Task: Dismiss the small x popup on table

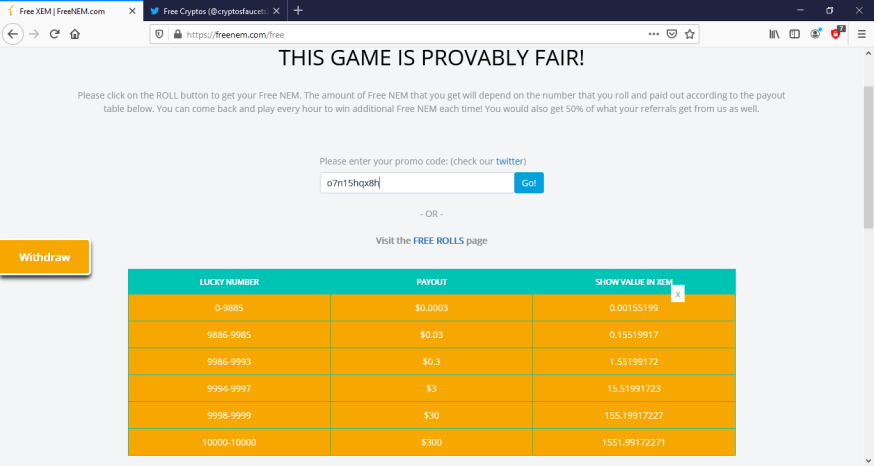Action: [678, 294]
